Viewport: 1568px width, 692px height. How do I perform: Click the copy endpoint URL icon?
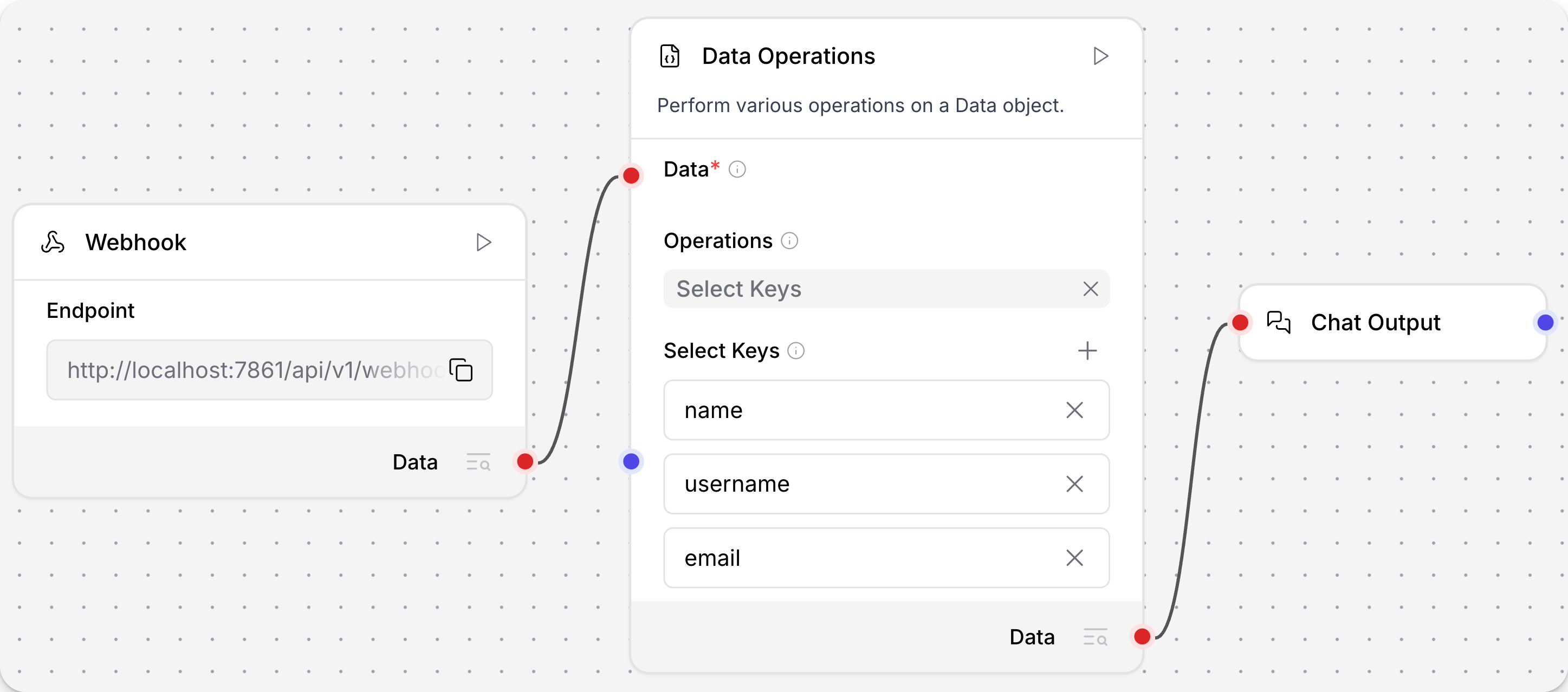[462, 370]
